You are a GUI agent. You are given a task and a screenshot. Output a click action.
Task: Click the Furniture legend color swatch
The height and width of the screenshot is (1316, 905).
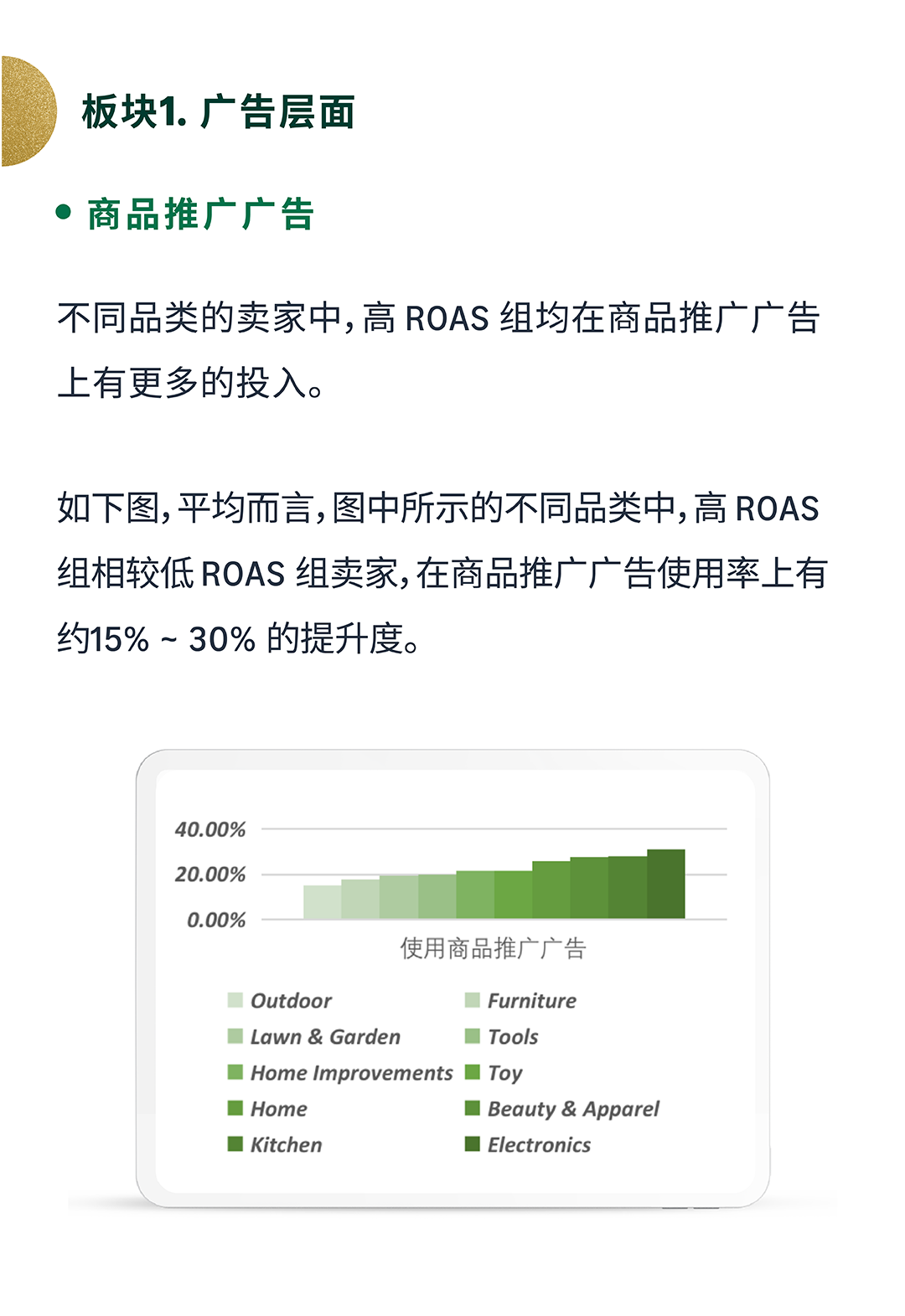pyautogui.click(x=473, y=1000)
